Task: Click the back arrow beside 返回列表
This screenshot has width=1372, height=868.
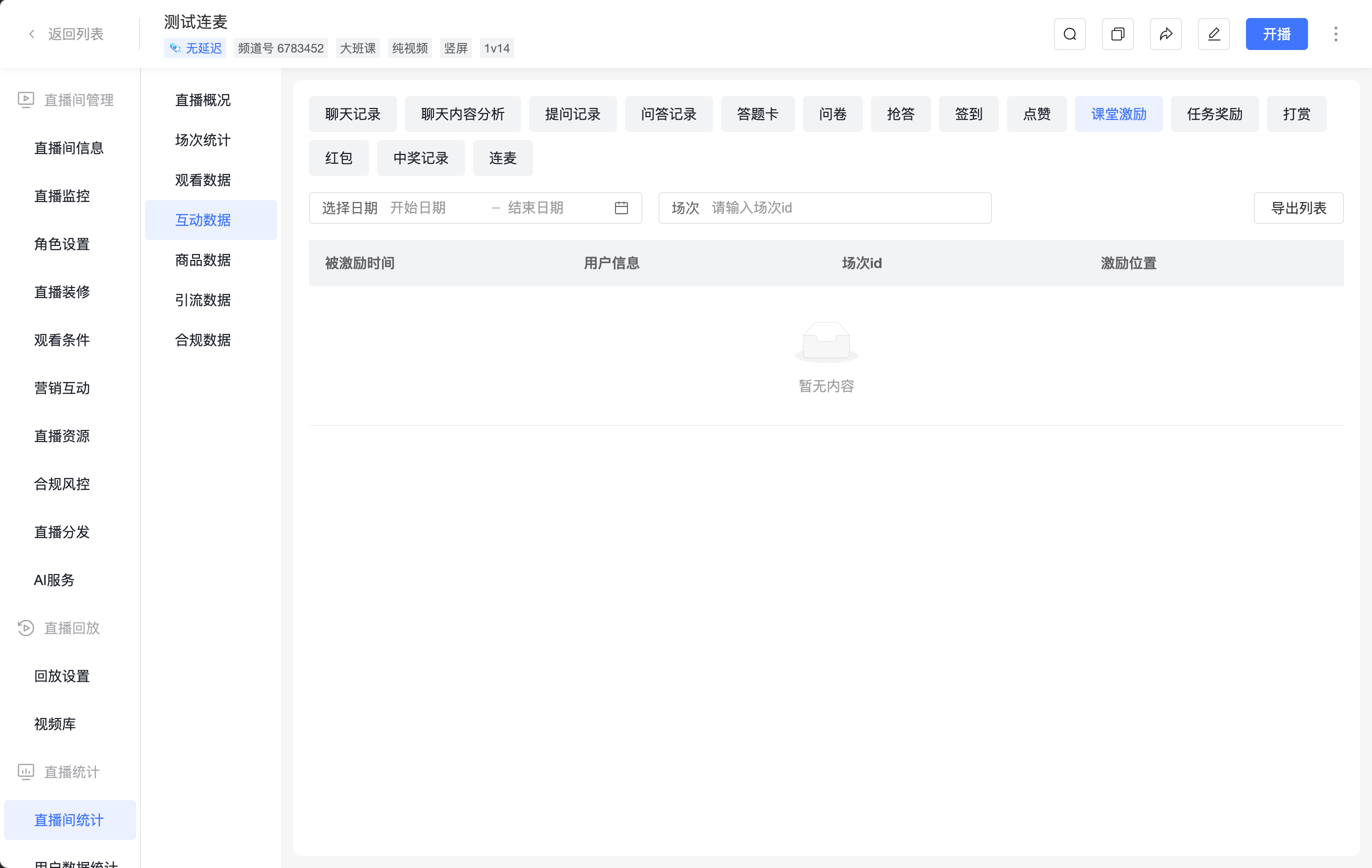Action: point(31,34)
